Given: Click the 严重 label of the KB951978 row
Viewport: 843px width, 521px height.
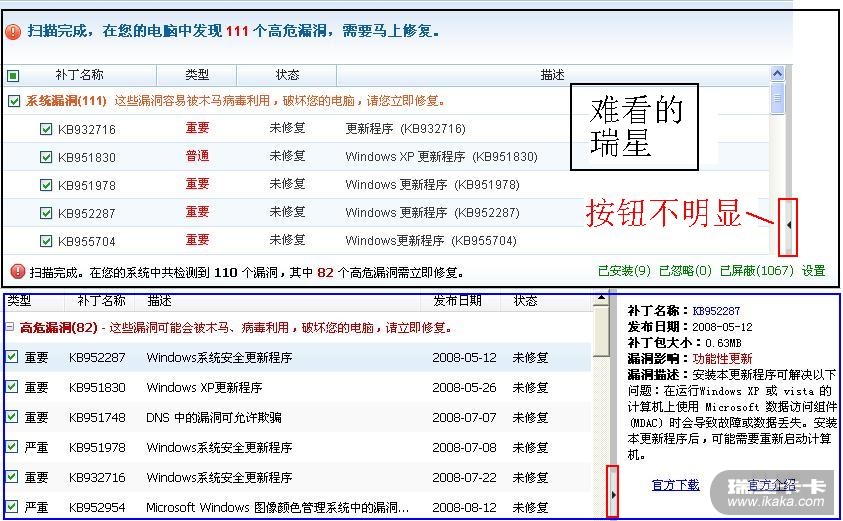Looking at the screenshot, I should [36, 447].
